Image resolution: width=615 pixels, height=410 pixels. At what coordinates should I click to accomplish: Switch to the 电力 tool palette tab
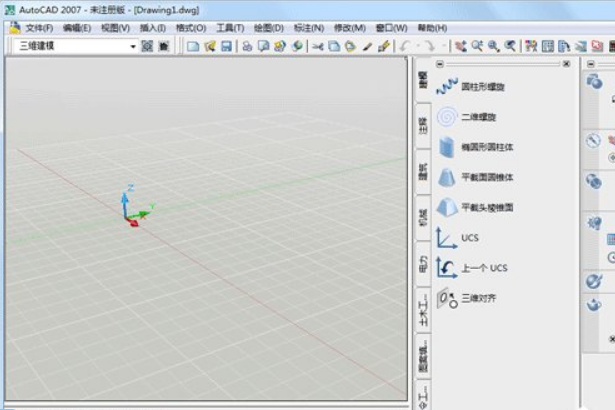(423, 264)
